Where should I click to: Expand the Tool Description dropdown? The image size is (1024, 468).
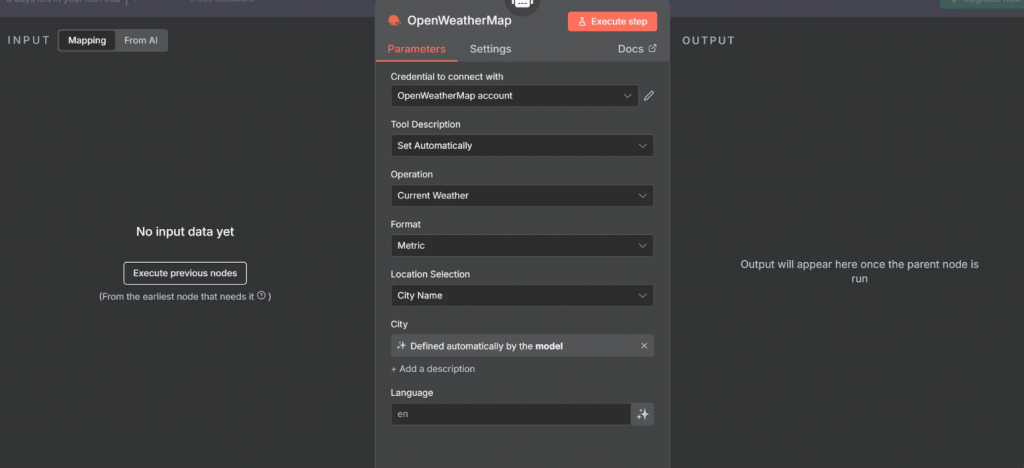[521, 146]
